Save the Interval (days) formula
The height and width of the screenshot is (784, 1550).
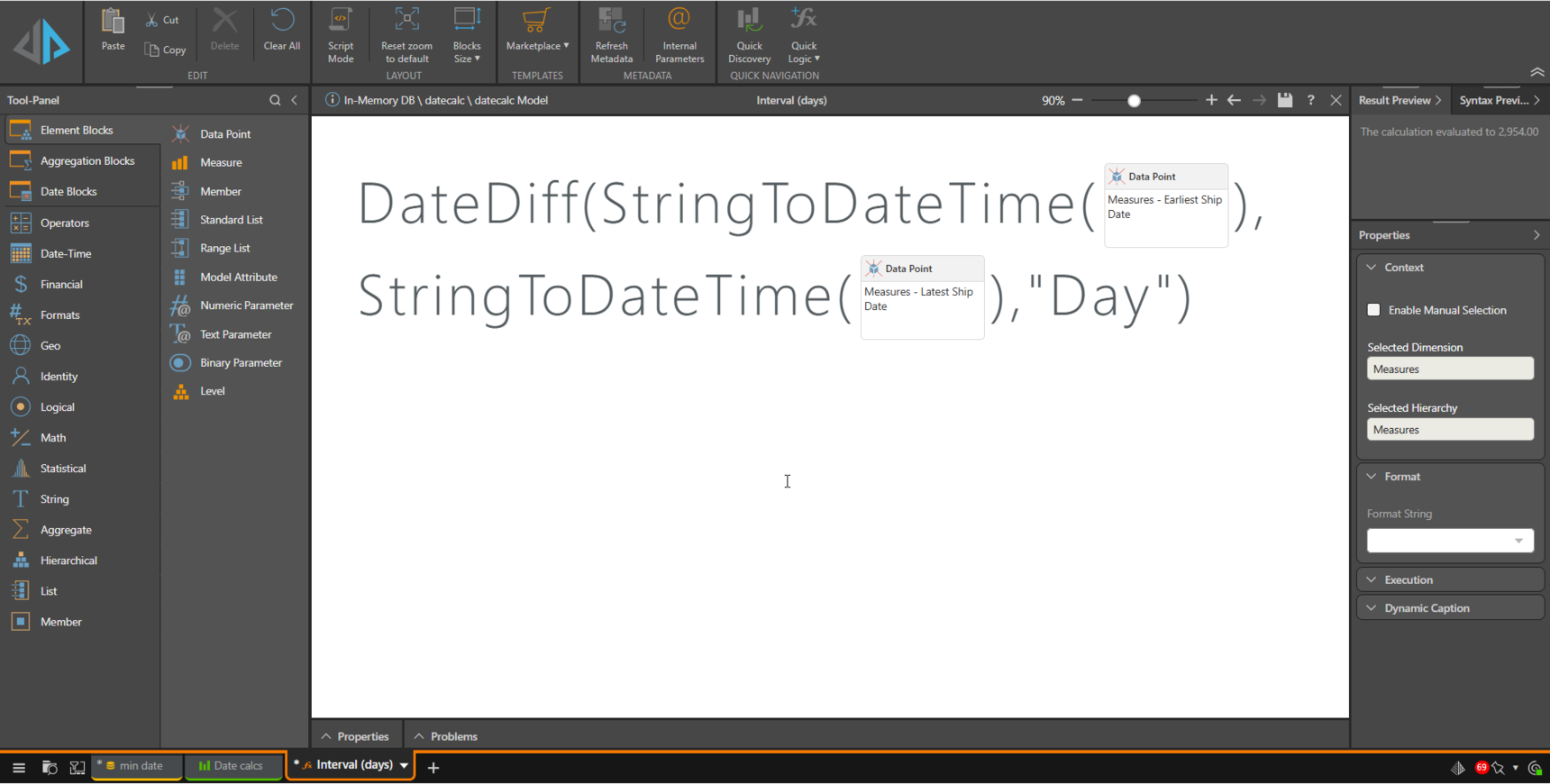1285,100
